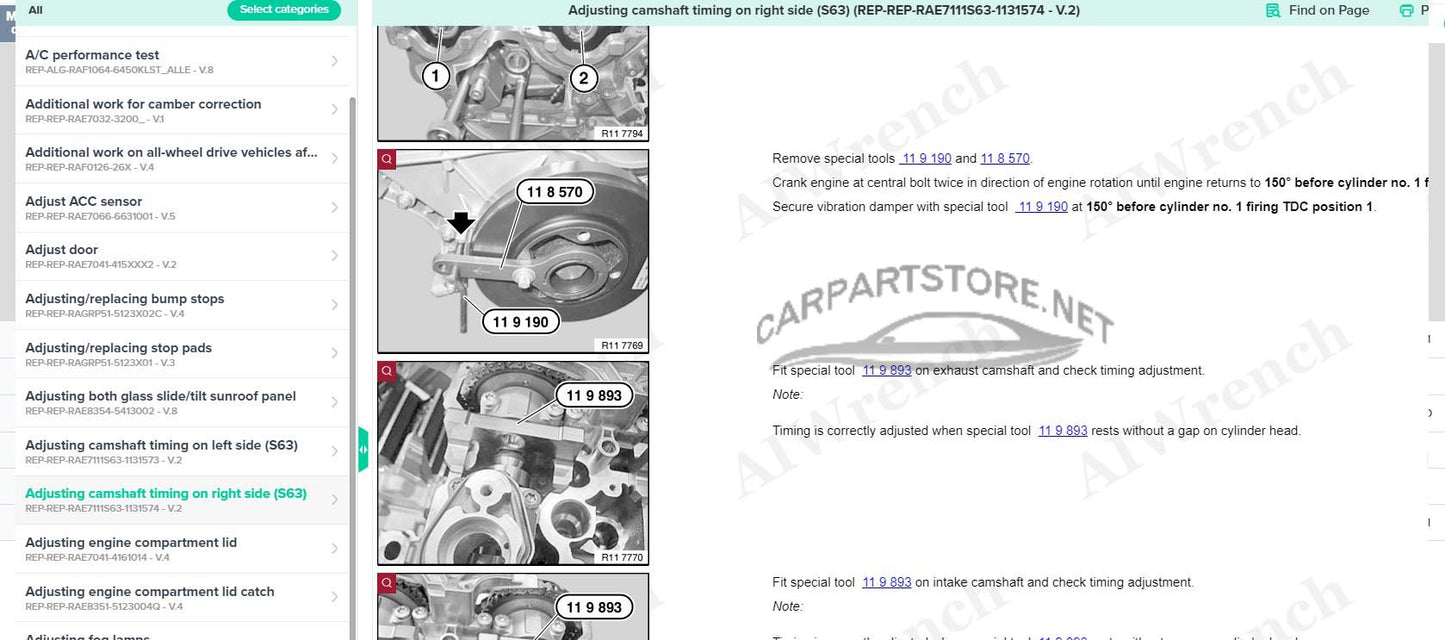Viewport: 1445px width, 640px height.
Task: Open the Select categories filter
Action: pyautogui.click(x=284, y=10)
